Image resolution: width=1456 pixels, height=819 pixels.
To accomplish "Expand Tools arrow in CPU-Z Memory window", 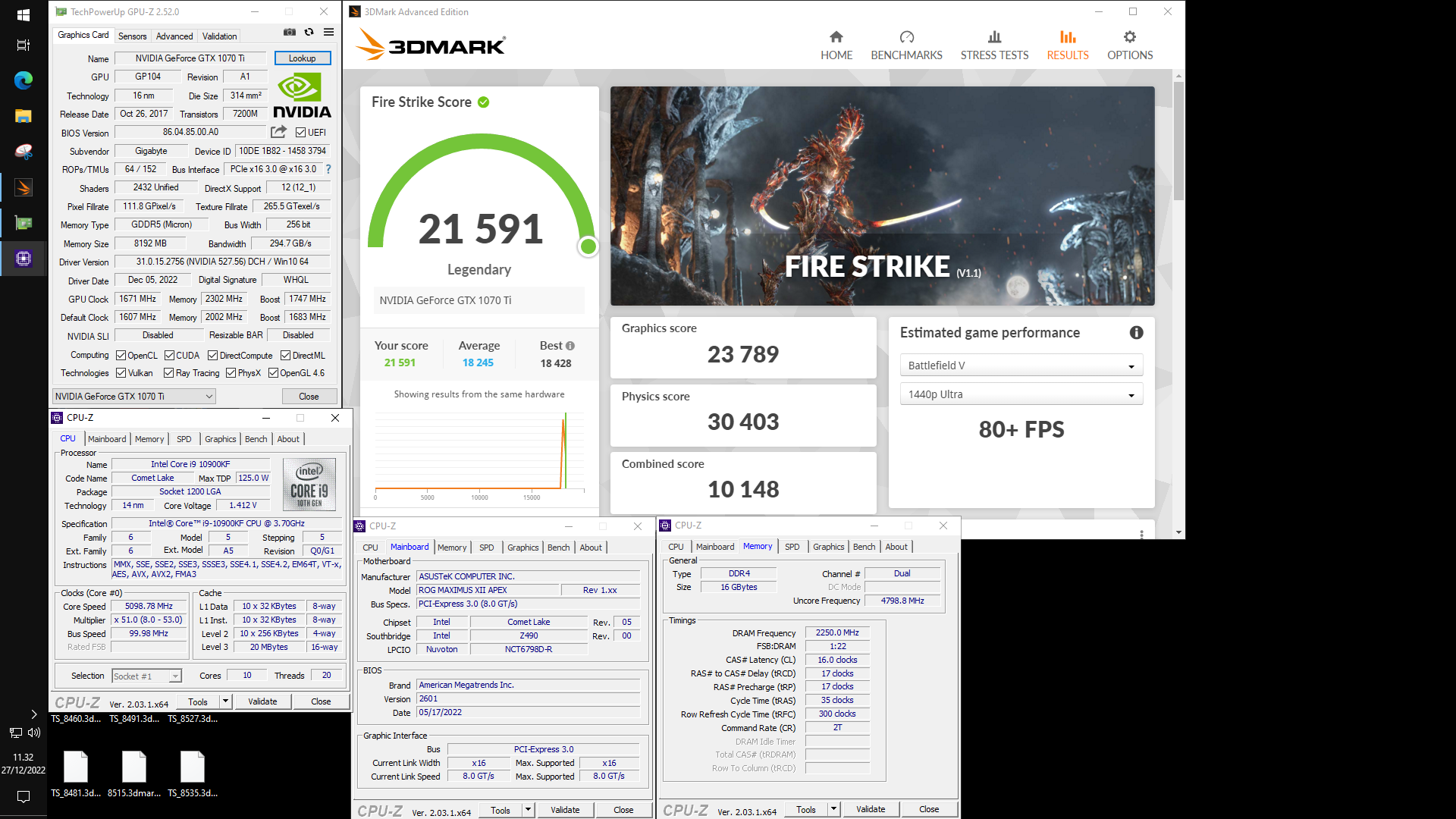I will pyautogui.click(x=833, y=809).
